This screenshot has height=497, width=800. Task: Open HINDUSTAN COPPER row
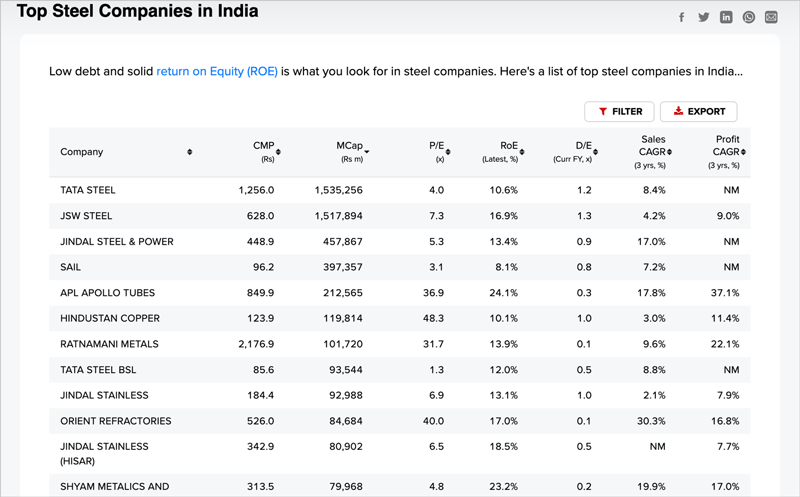(399, 318)
